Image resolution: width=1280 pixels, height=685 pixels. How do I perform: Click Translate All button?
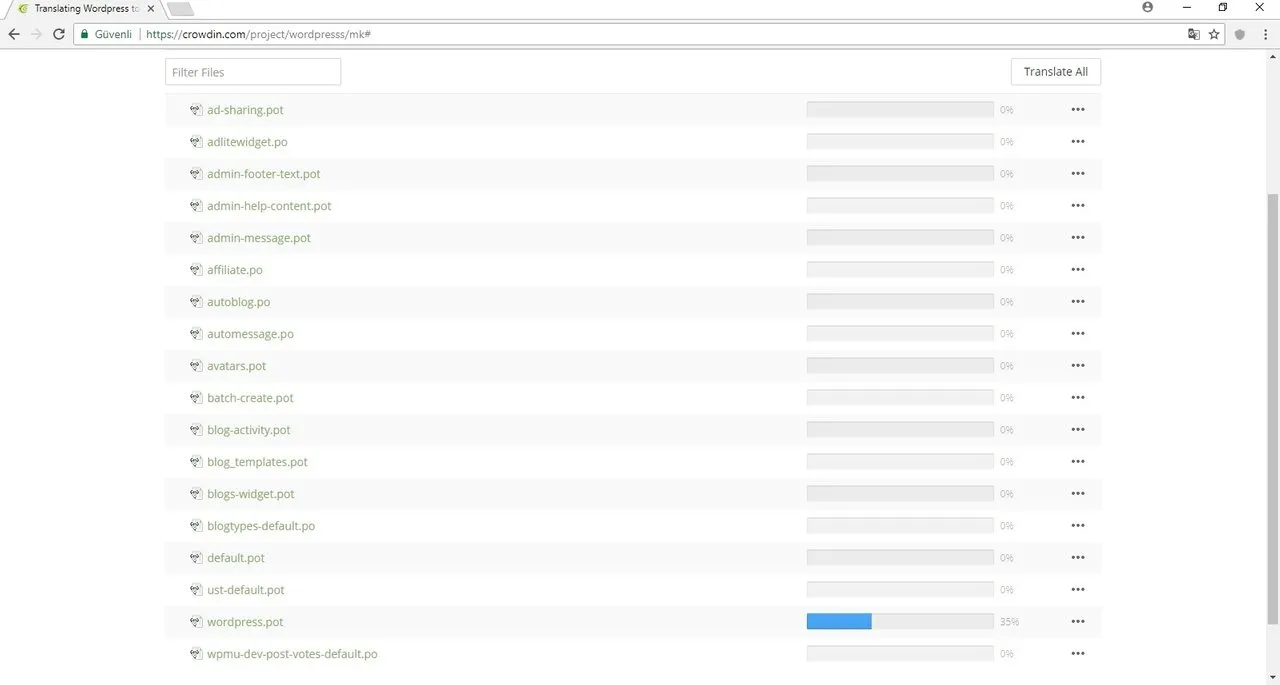point(1055,72)
